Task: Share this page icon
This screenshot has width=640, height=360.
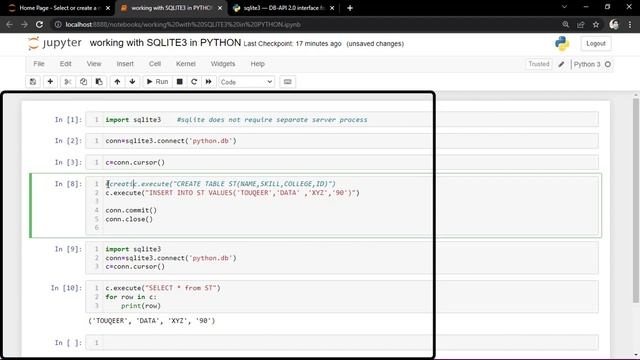Action: tap(580, 24)
